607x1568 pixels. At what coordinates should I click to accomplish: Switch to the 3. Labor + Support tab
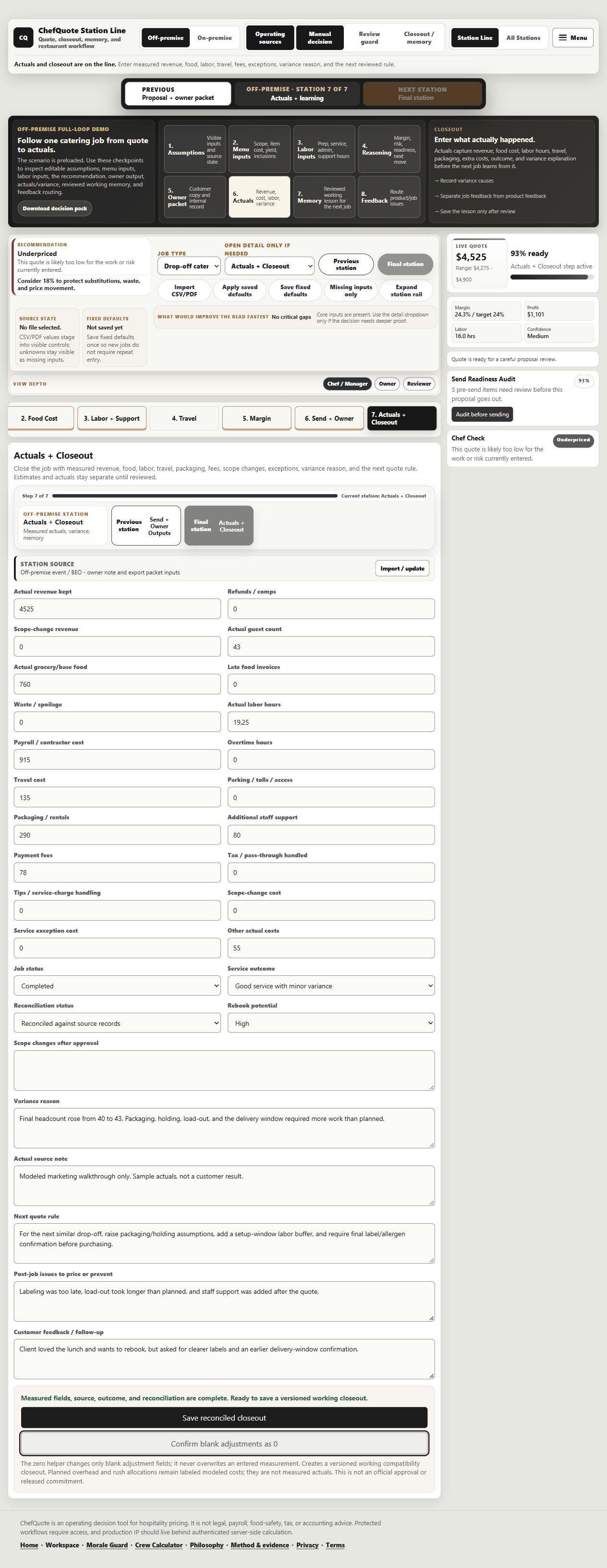tap(111, 418)
